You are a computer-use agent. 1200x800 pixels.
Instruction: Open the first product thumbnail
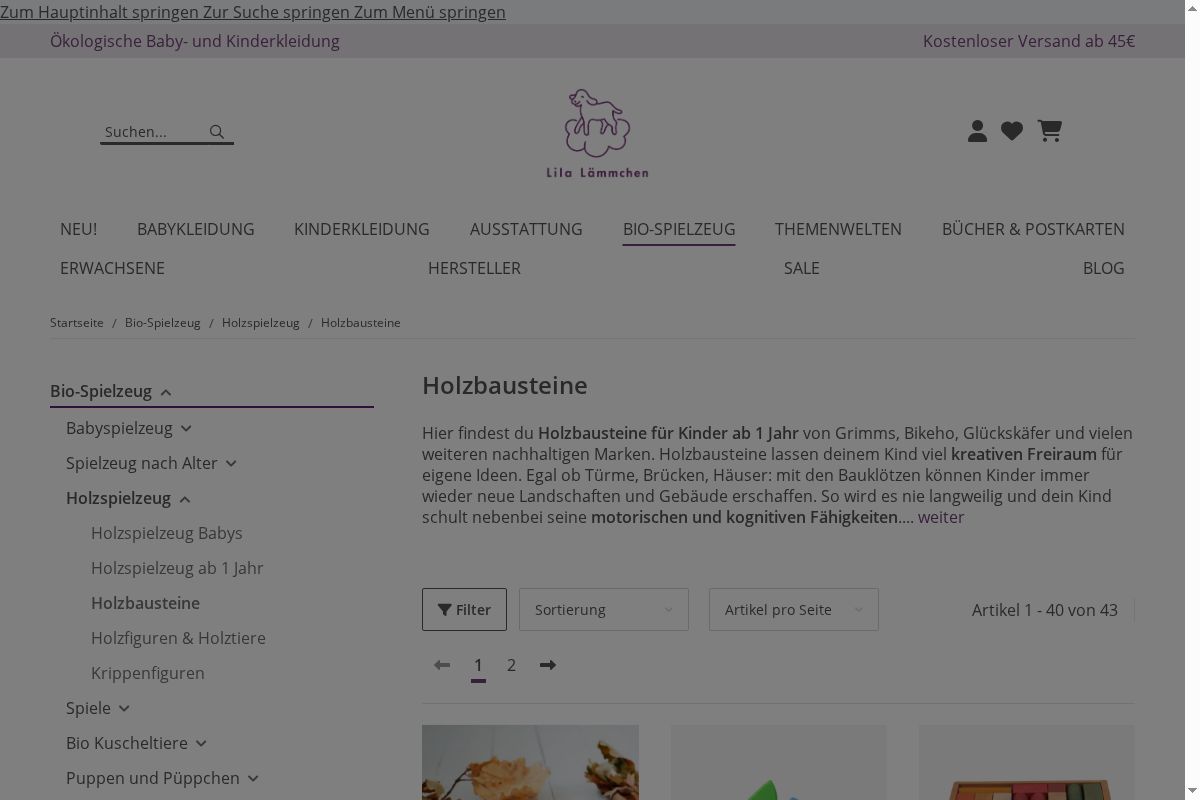click(530, 762)
